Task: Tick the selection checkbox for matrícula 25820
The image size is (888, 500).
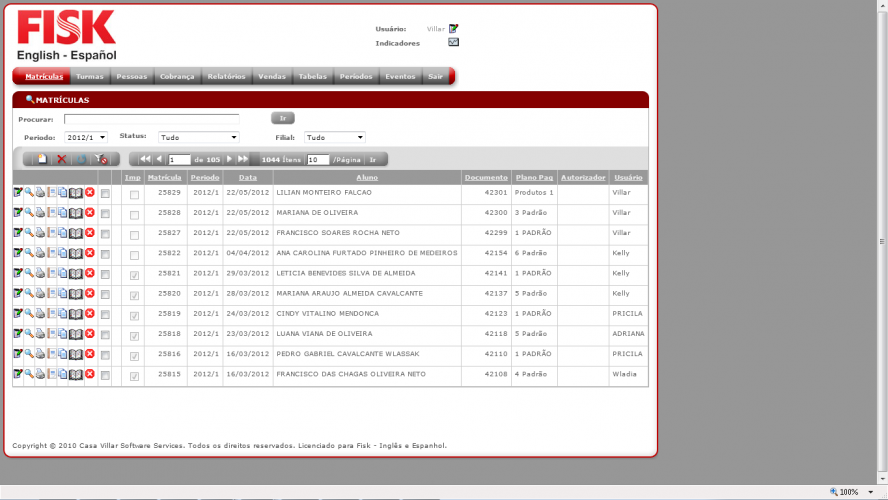Action: [105, 294]
